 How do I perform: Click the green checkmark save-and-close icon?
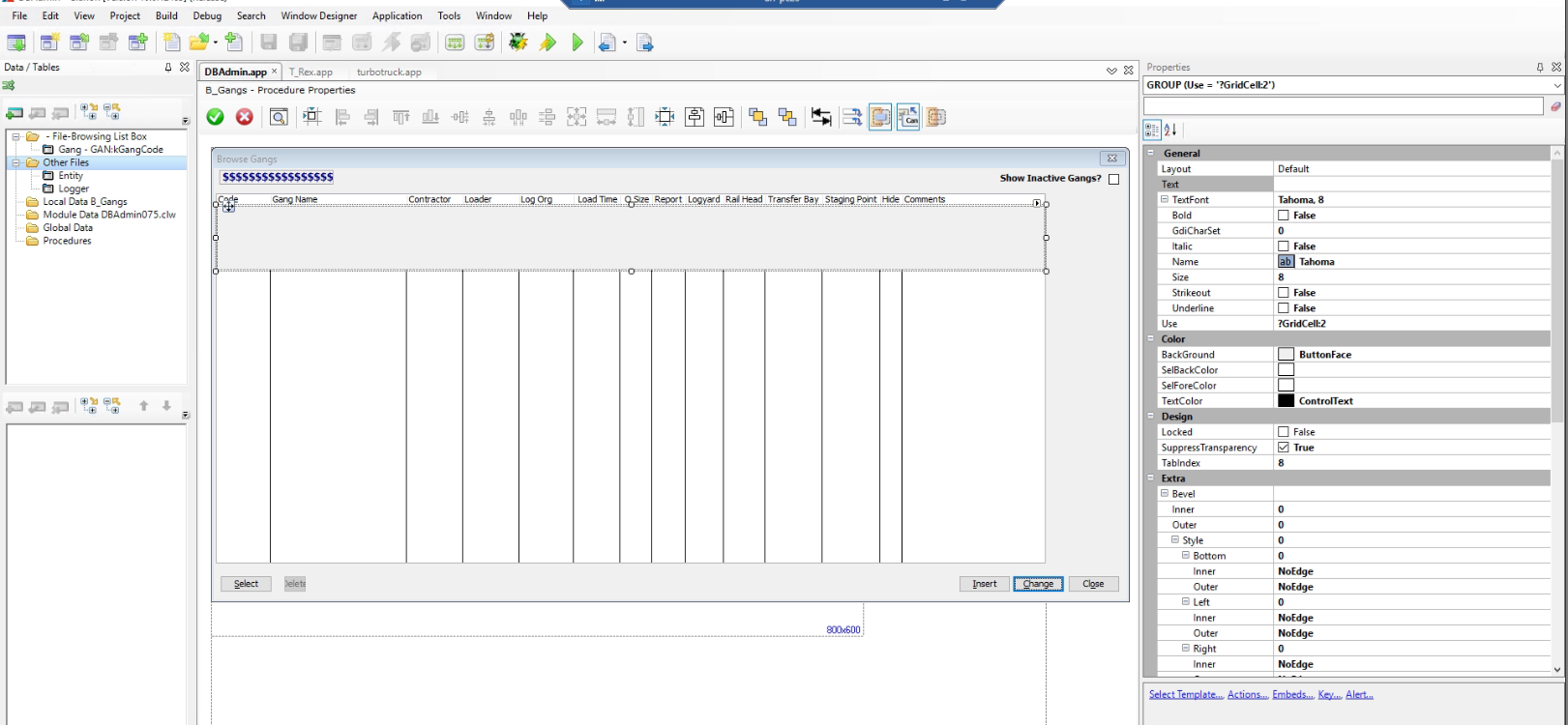[216, 117]
